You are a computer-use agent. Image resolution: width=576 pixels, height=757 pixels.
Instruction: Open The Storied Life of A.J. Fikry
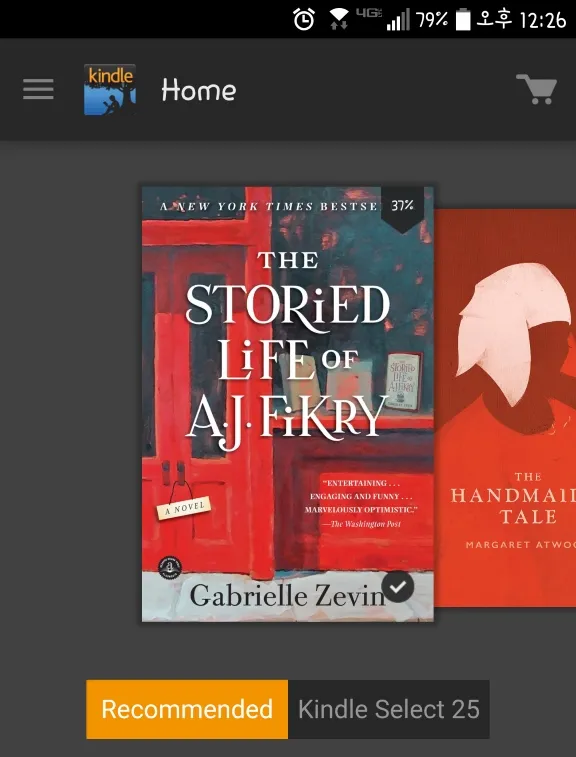[288, 404]
